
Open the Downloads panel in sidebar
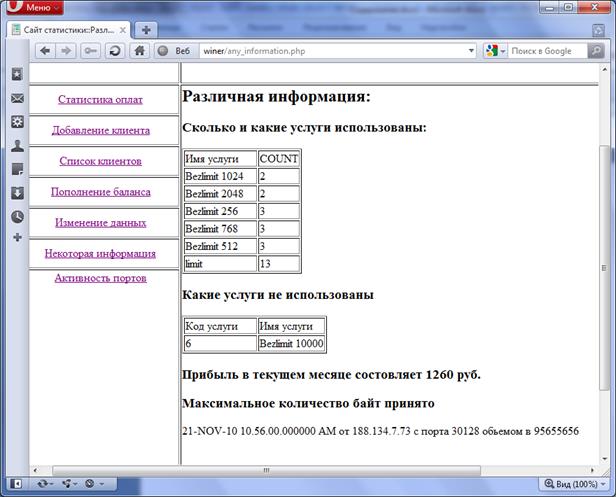(x=17, y=193)
